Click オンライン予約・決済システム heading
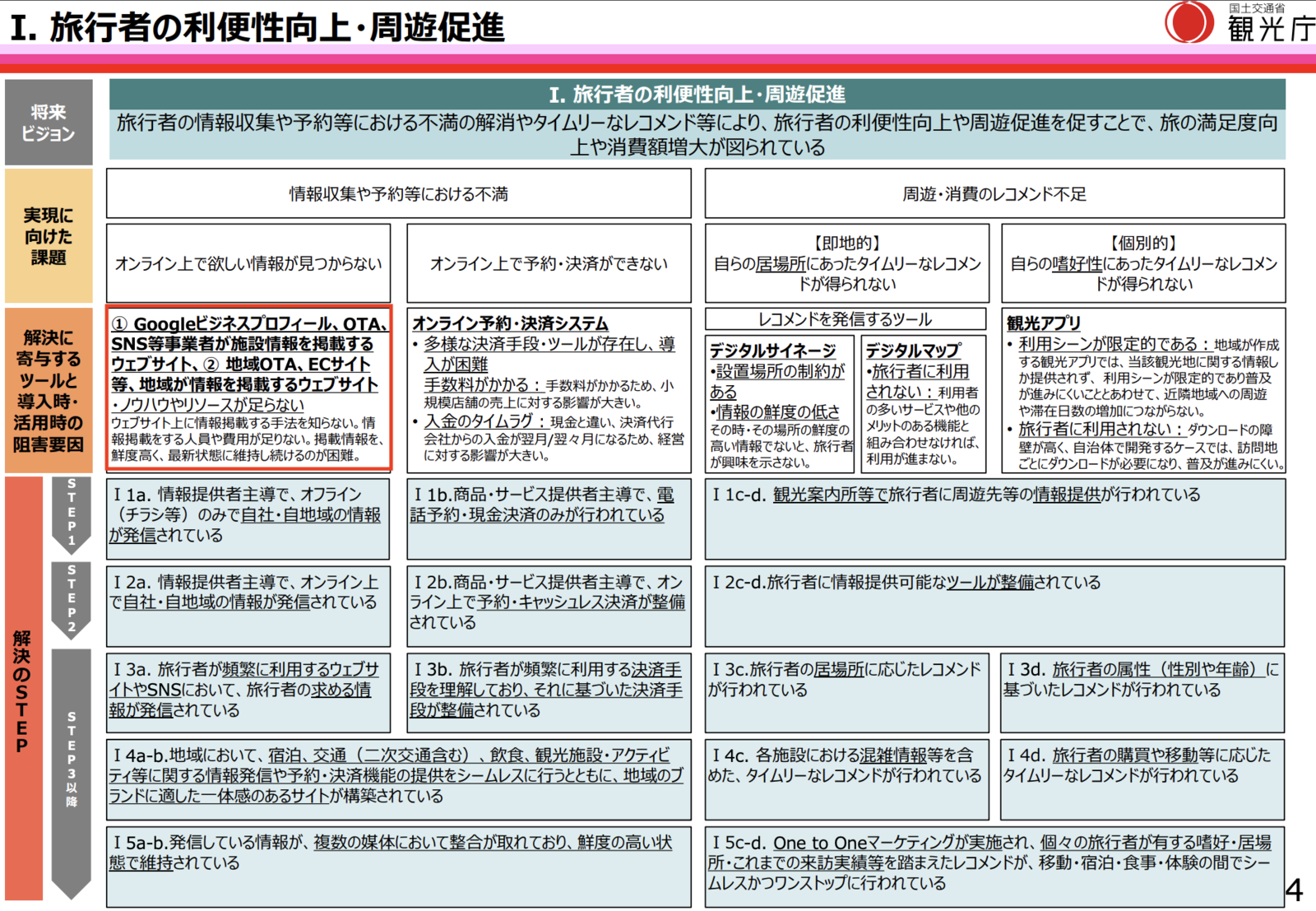The height and width of the screenshot is (911, 1316). [510, 323]
